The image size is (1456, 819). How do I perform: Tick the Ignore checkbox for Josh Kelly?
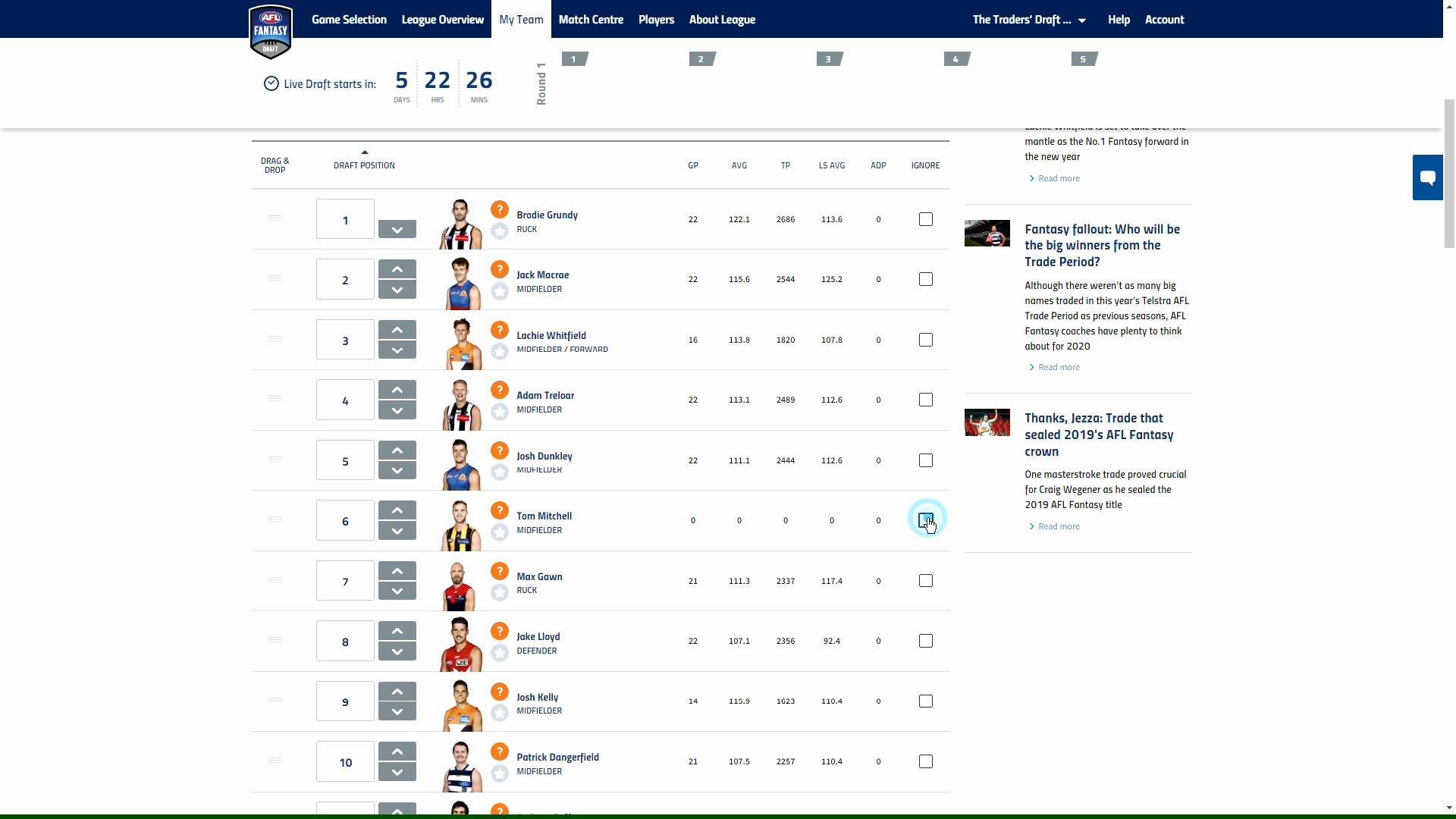pyautogui.click(x=925, y=701)
